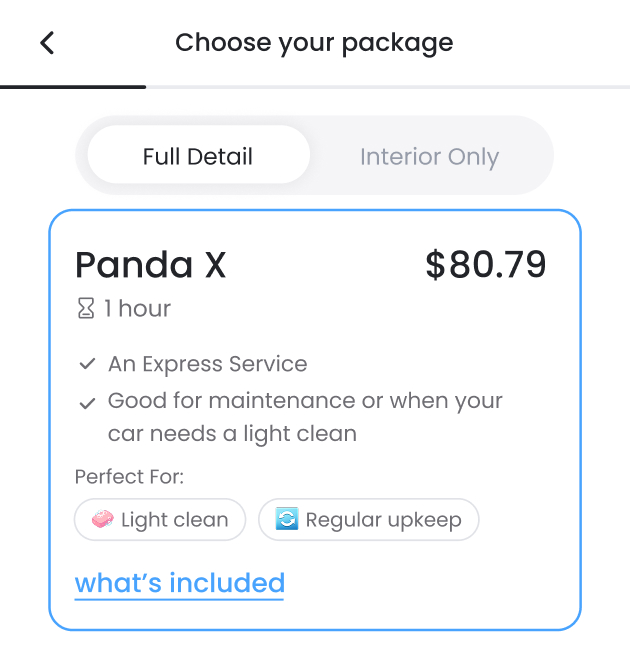Switch to the Interior Only tab

(429, 157)
